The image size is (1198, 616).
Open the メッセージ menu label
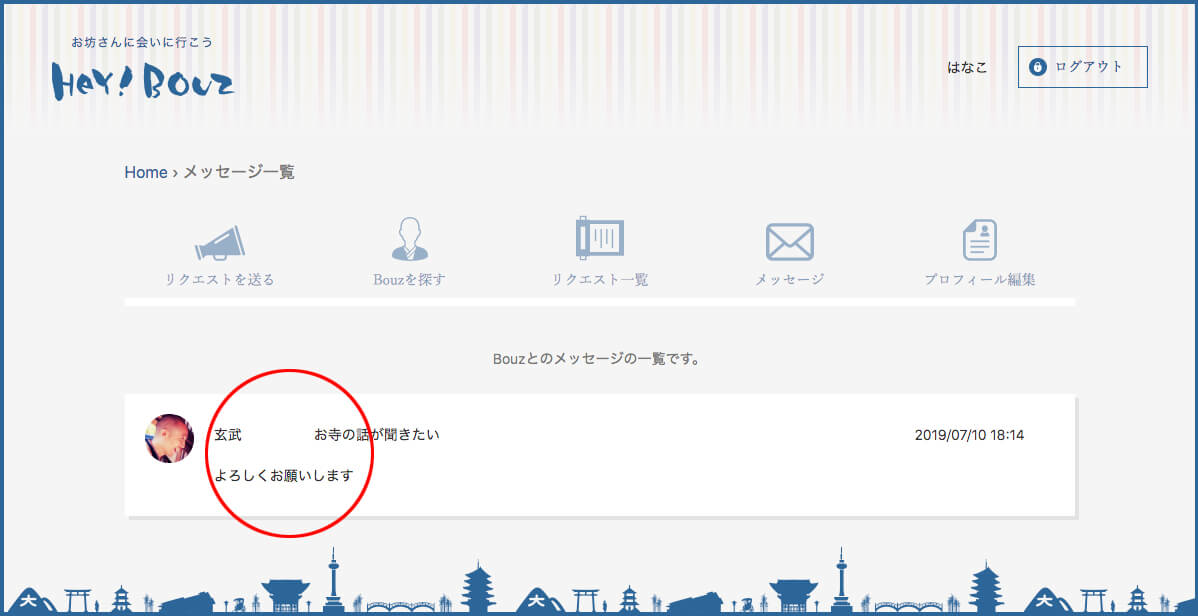(790, 280)
